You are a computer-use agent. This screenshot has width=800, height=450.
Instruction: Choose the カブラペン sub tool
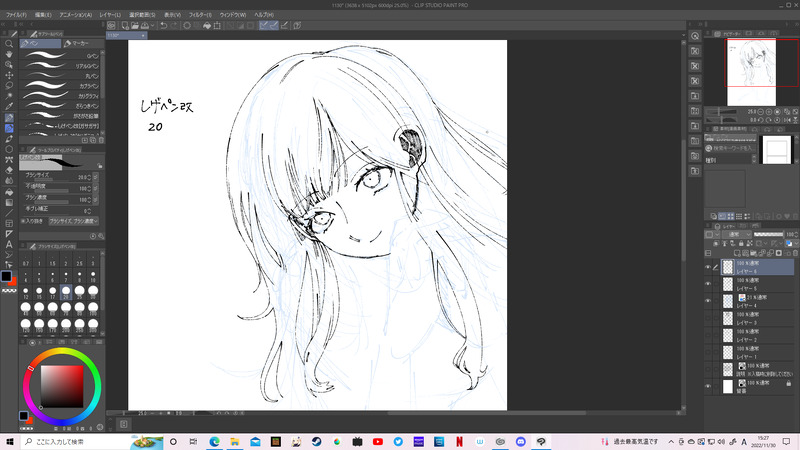point(60,85)
